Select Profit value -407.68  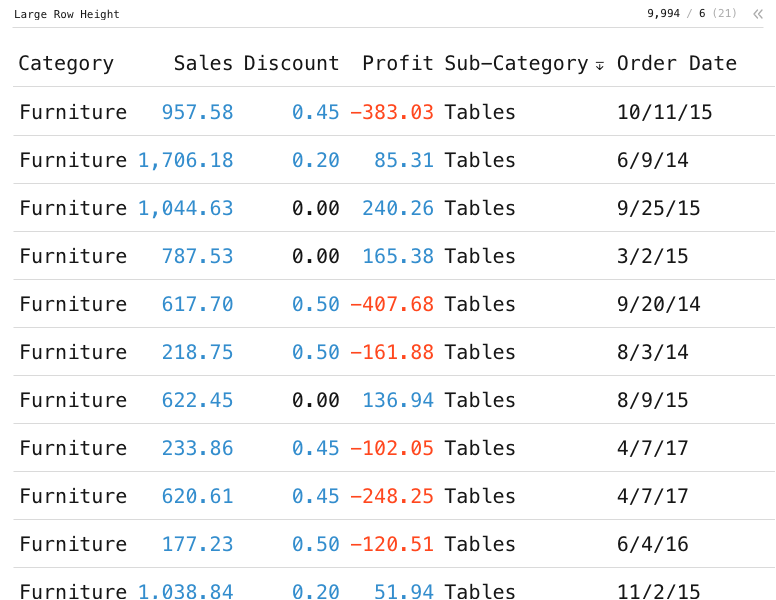pos(392,304)
